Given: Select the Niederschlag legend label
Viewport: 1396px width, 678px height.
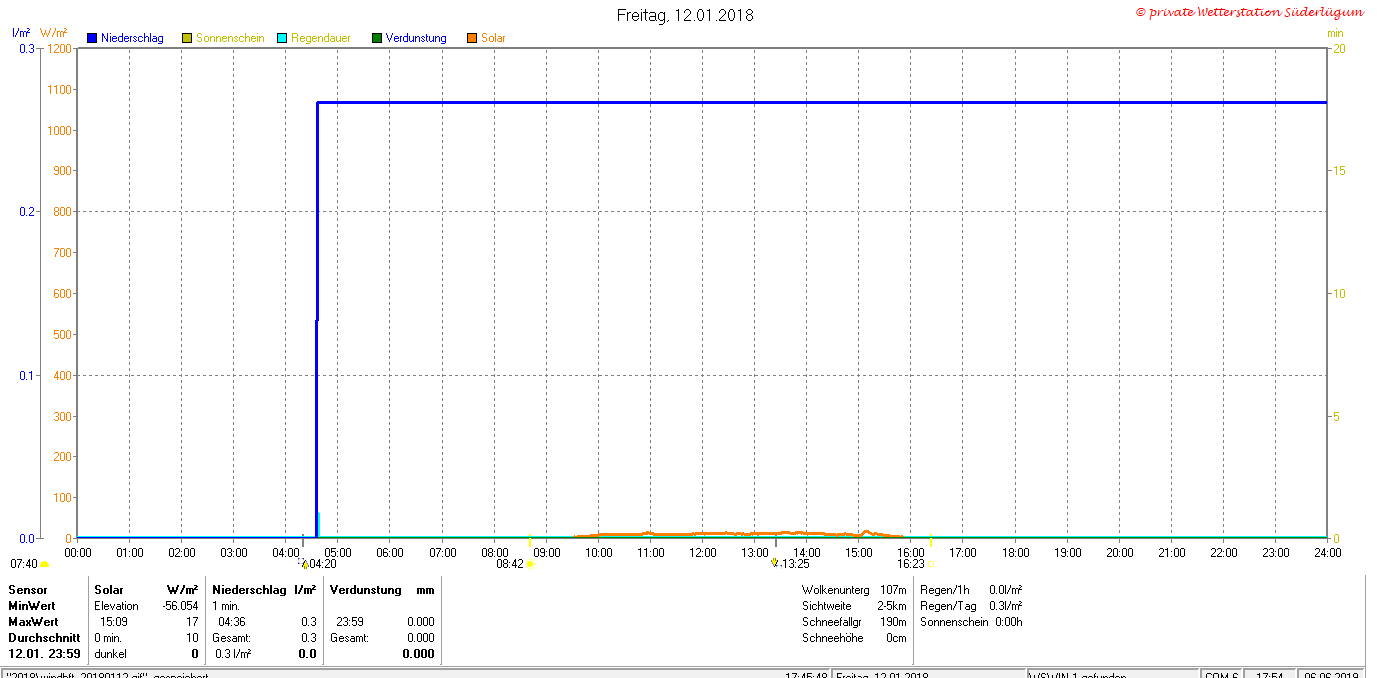Looking at the screenshot, I should coord(132,38).
